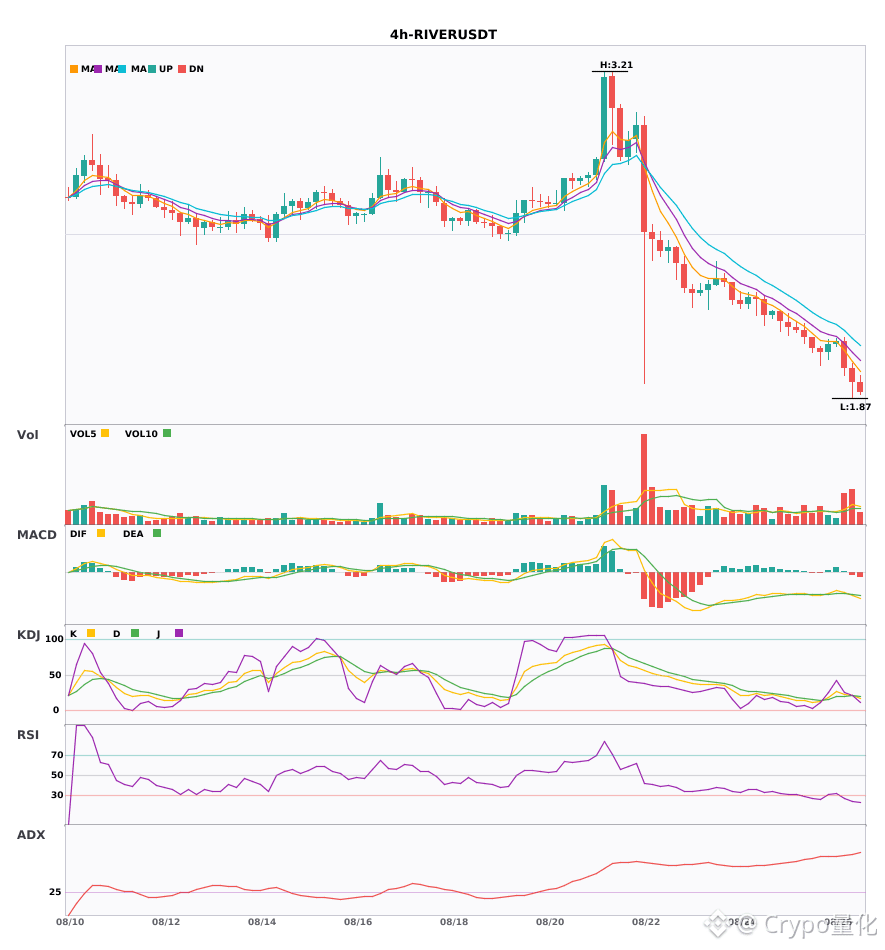Click the H:3.21 high price label
This screenshot has height=950, width=885.
click(x=616, y=65)
